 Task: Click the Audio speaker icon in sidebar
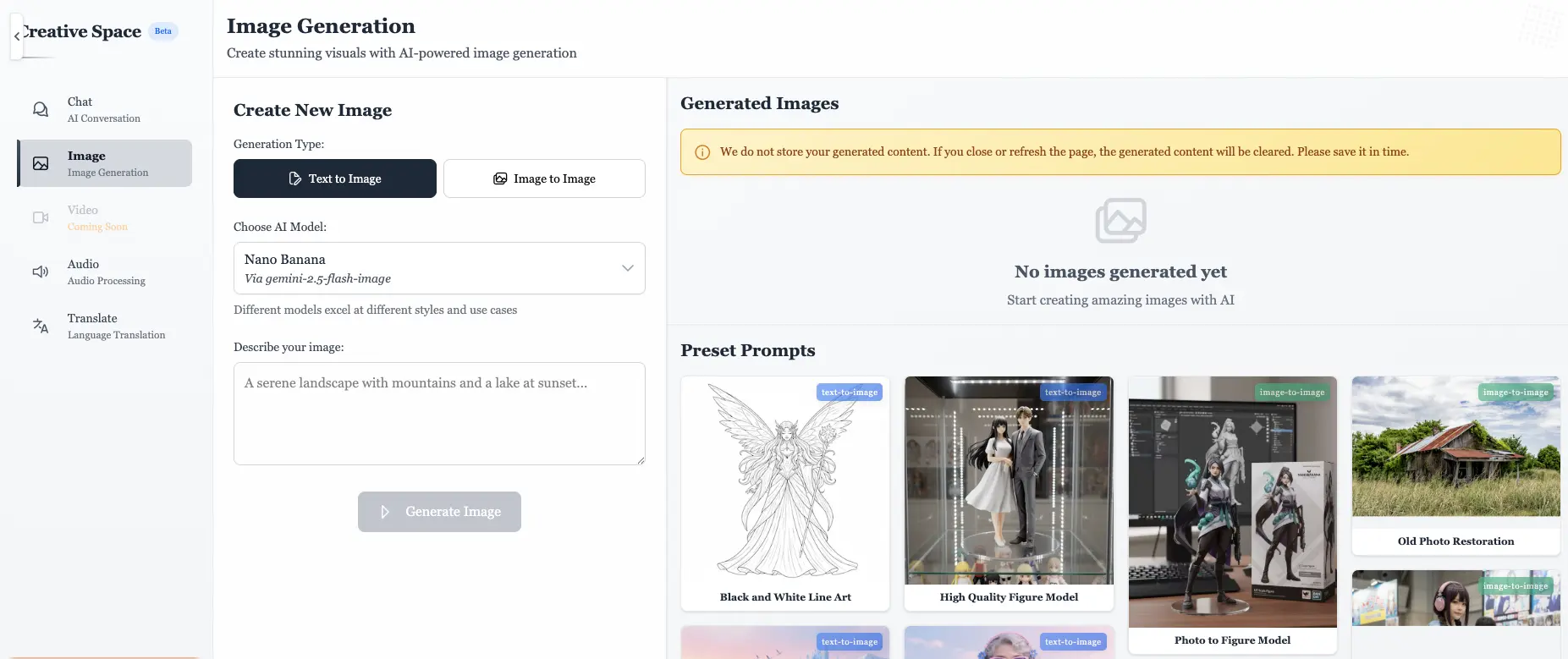[x=41, y=272]
